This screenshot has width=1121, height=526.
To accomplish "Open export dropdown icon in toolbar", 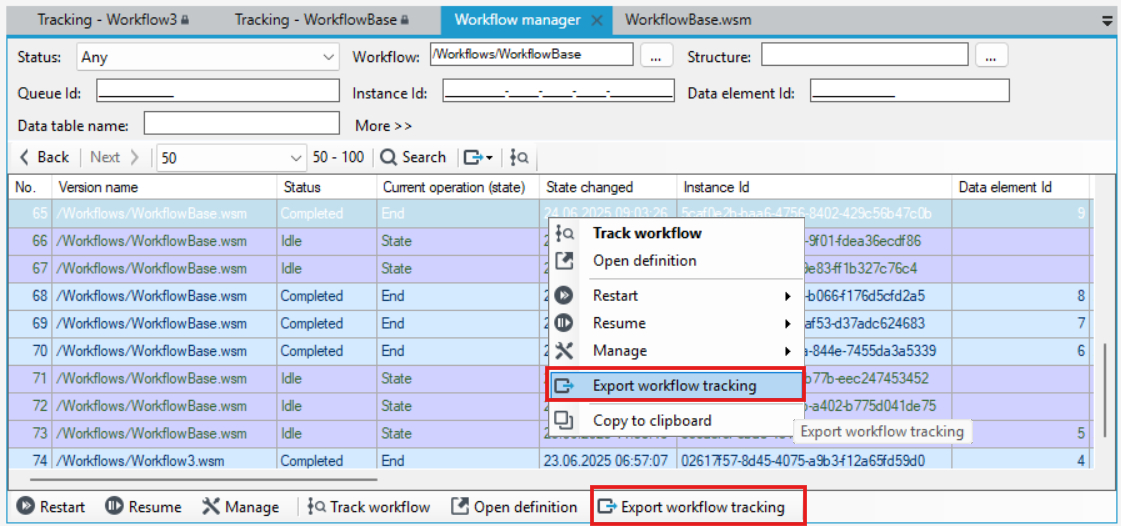I will click(x=478, y=157).
